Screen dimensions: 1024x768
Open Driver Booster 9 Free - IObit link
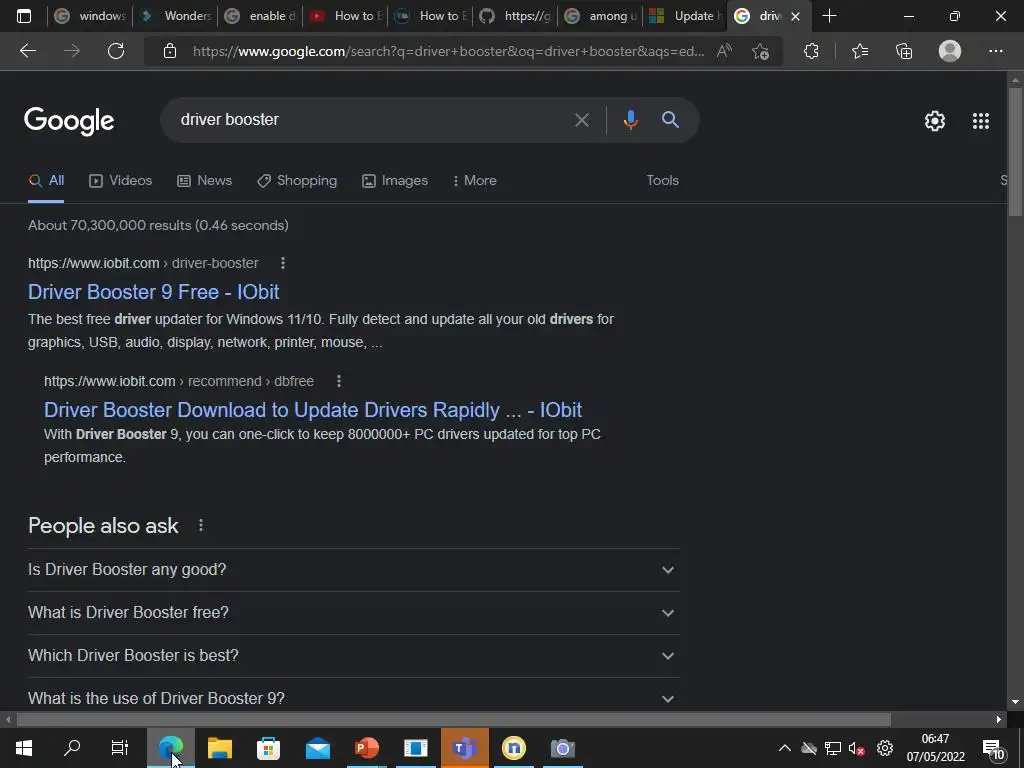point(153,292)
